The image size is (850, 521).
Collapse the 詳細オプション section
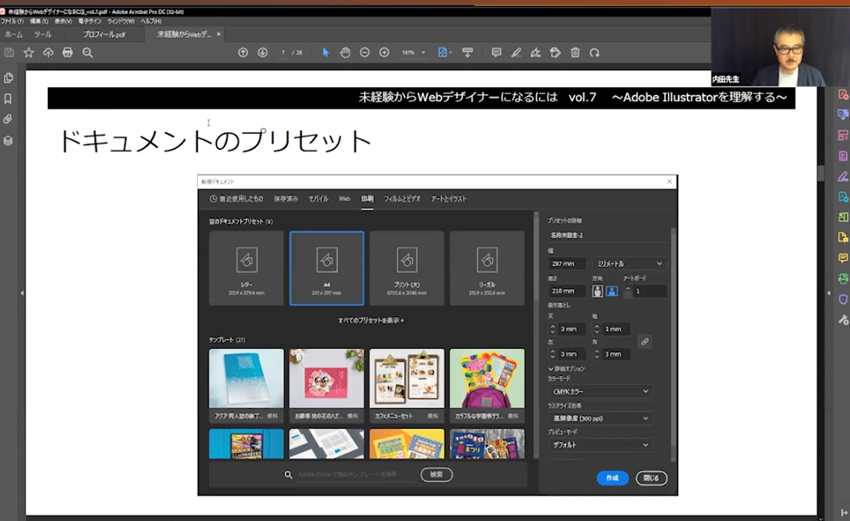pyautogui.click(x=566, y=369)
